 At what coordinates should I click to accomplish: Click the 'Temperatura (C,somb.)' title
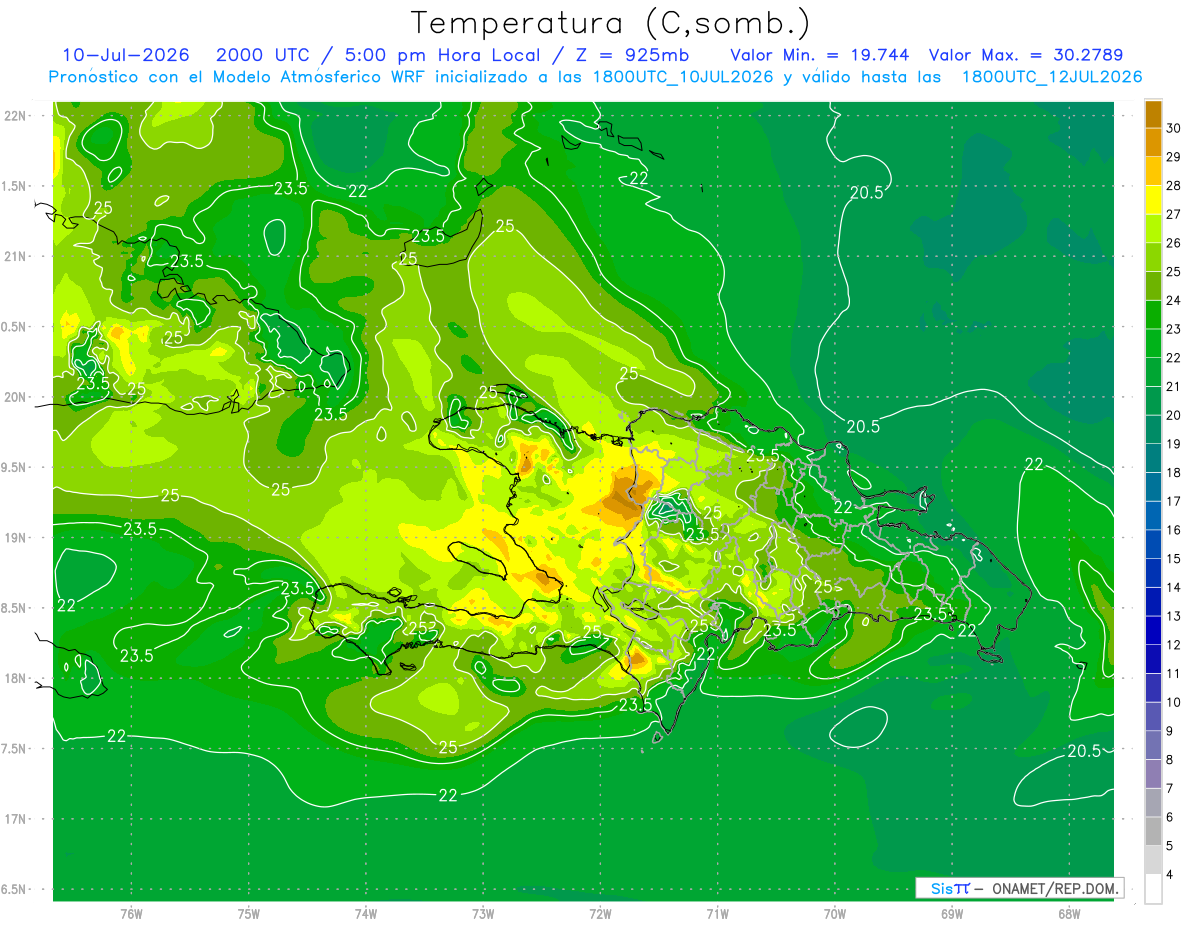(x=611, y=23)
